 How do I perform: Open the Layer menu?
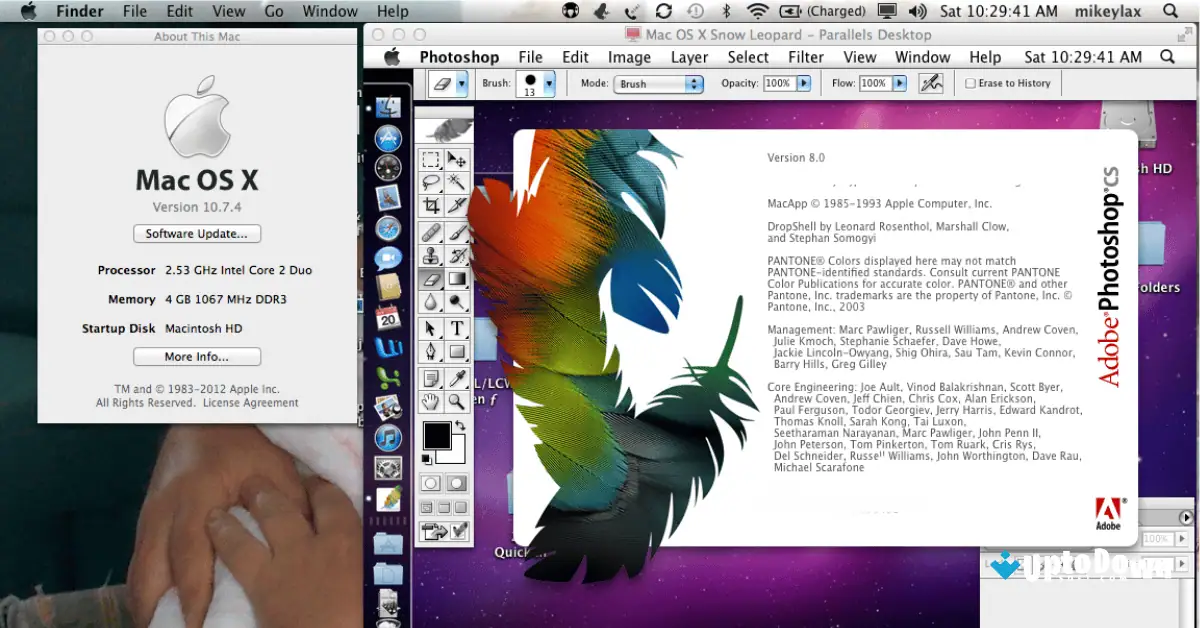(x=689, y=57)
